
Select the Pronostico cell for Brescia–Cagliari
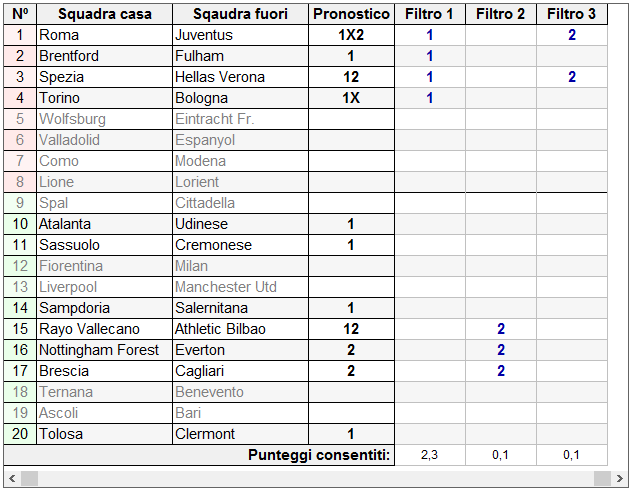351,371
